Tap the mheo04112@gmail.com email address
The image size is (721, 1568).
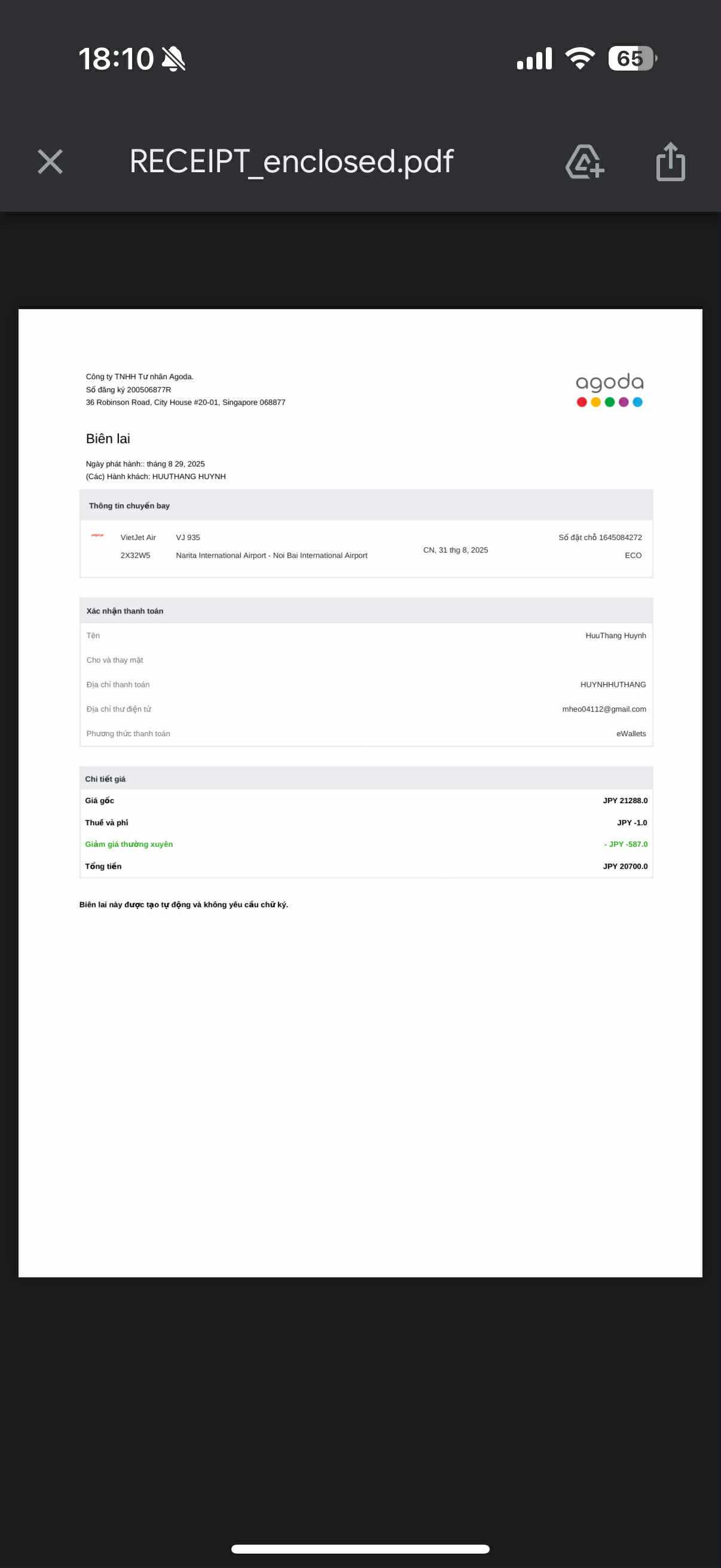(x=604, y=709)
